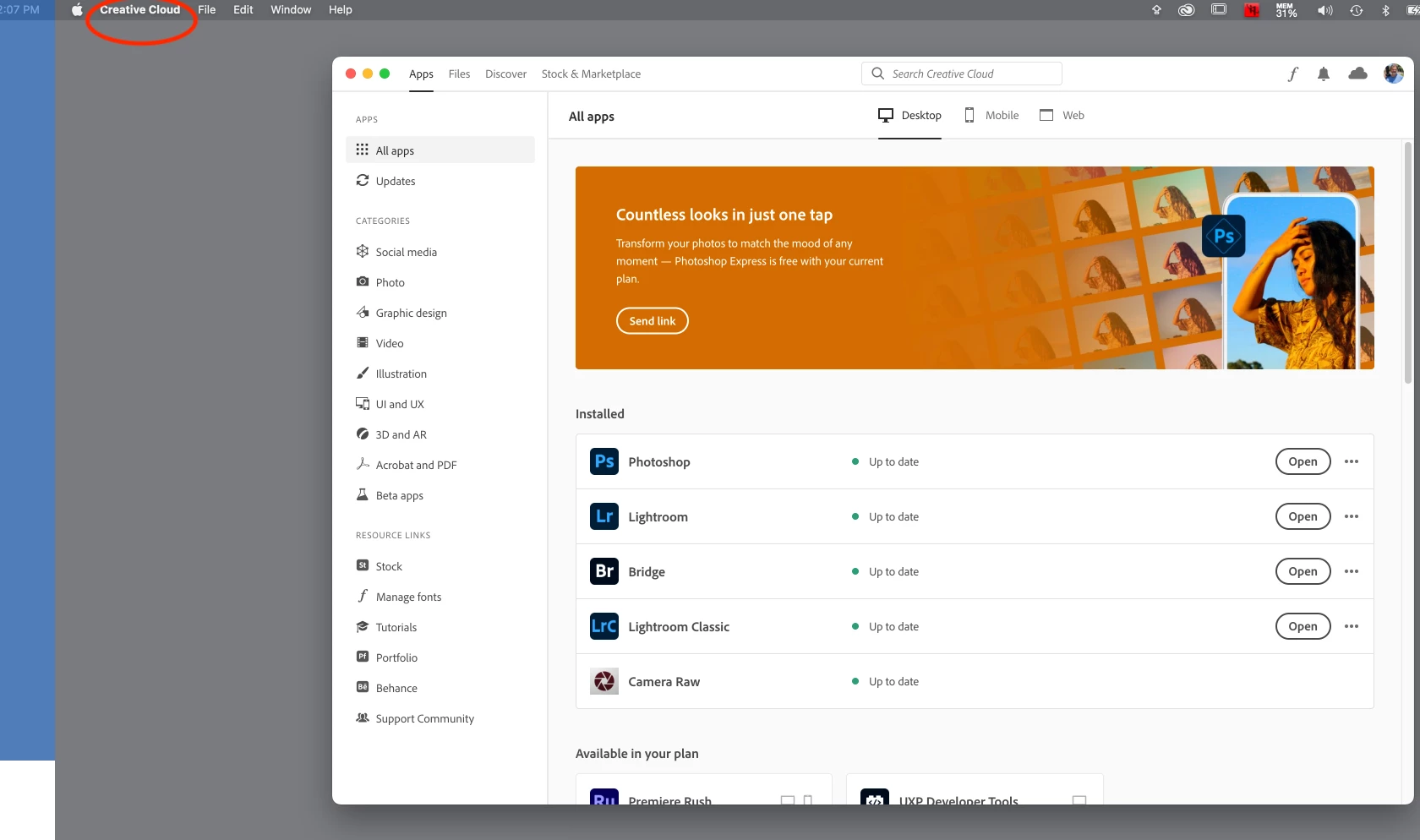The height and width of the screenshot is (840, 1420).
Task: Switch to the Discover tab
Action: pyautogui.click(x=505, y=74)
